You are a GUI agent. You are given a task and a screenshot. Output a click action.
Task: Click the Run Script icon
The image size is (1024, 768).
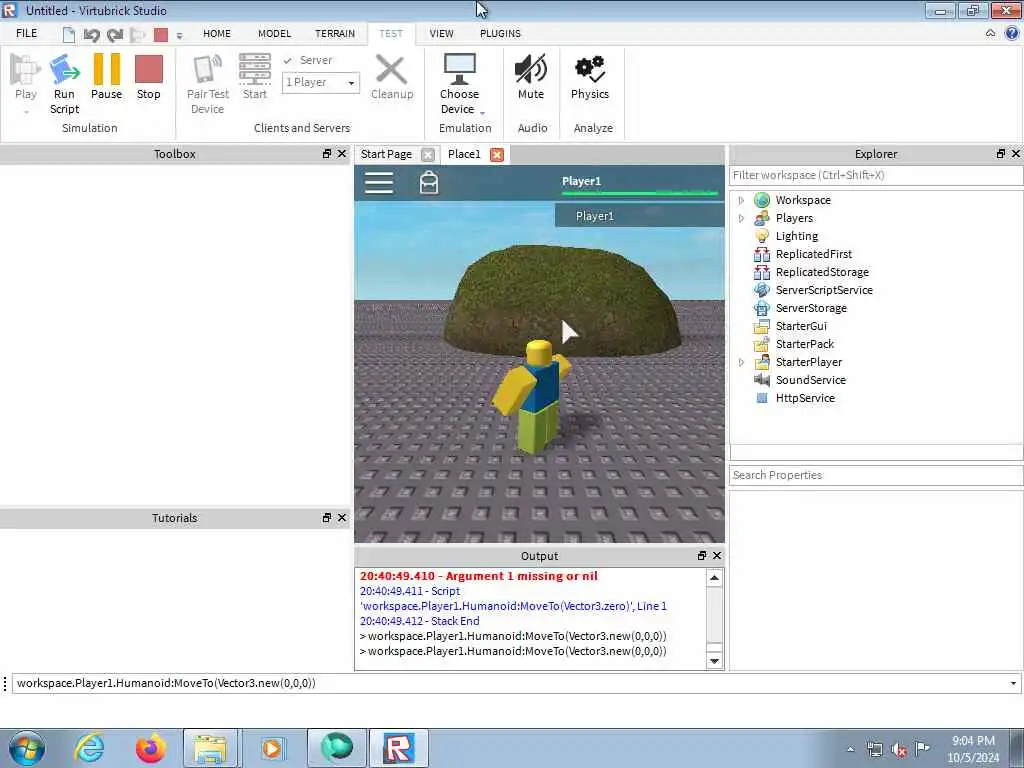pos(65,69)
